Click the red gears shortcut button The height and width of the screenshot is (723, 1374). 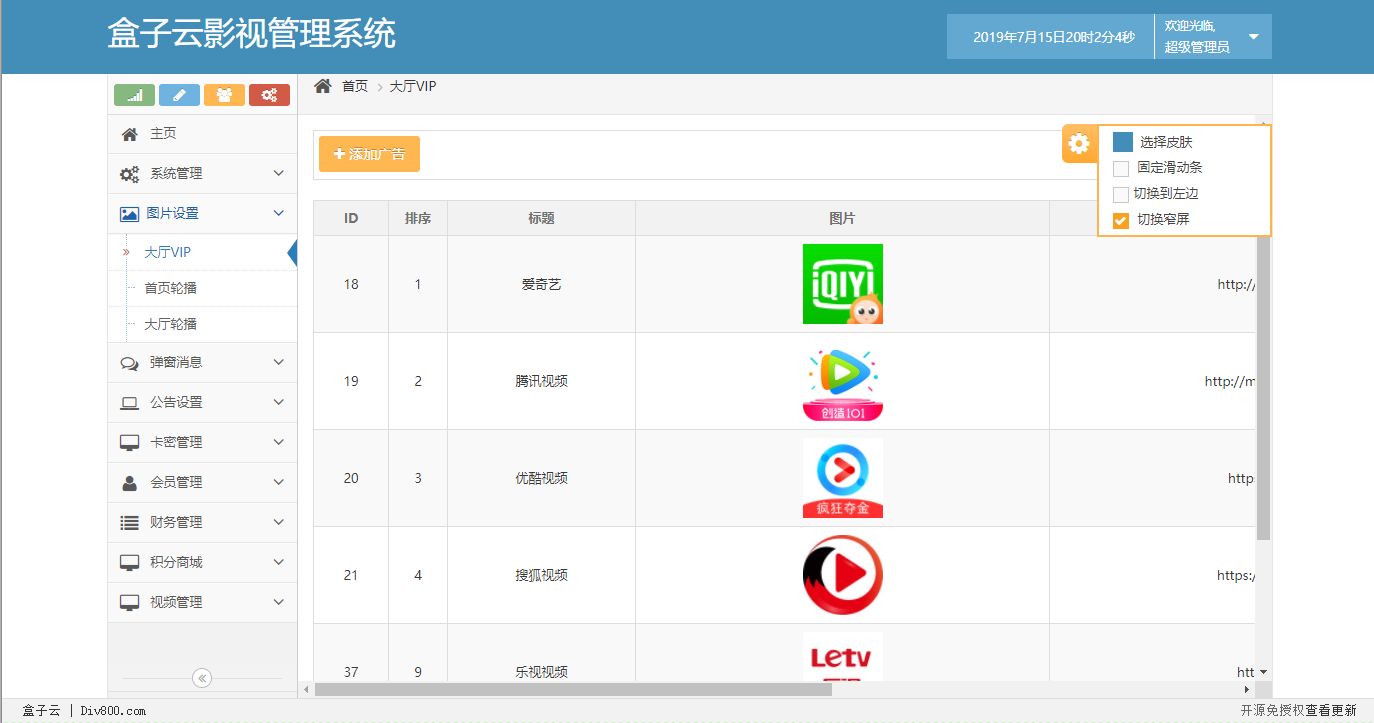[269, 95]
